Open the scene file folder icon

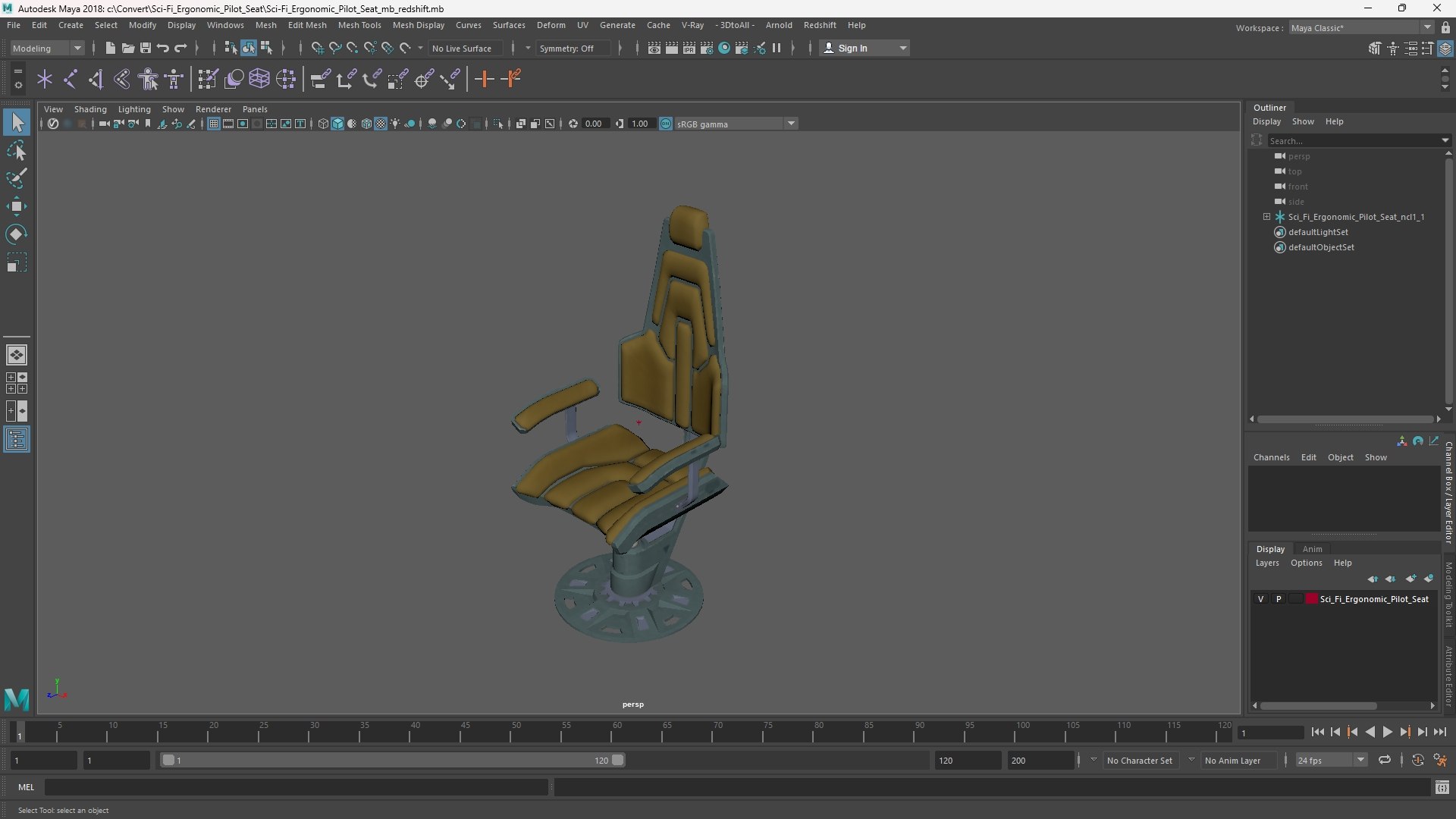tap(128, 48)
